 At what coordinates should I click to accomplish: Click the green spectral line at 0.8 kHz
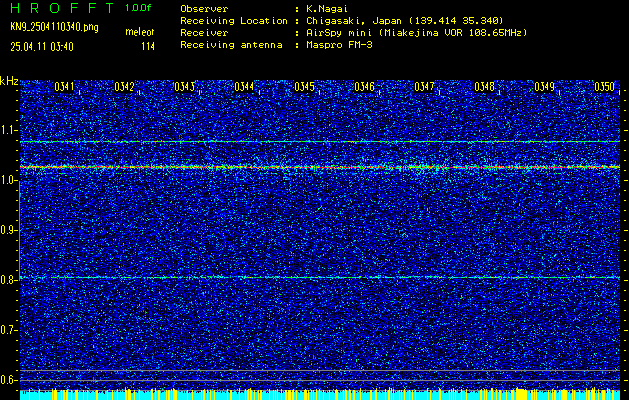pos(320,278)
